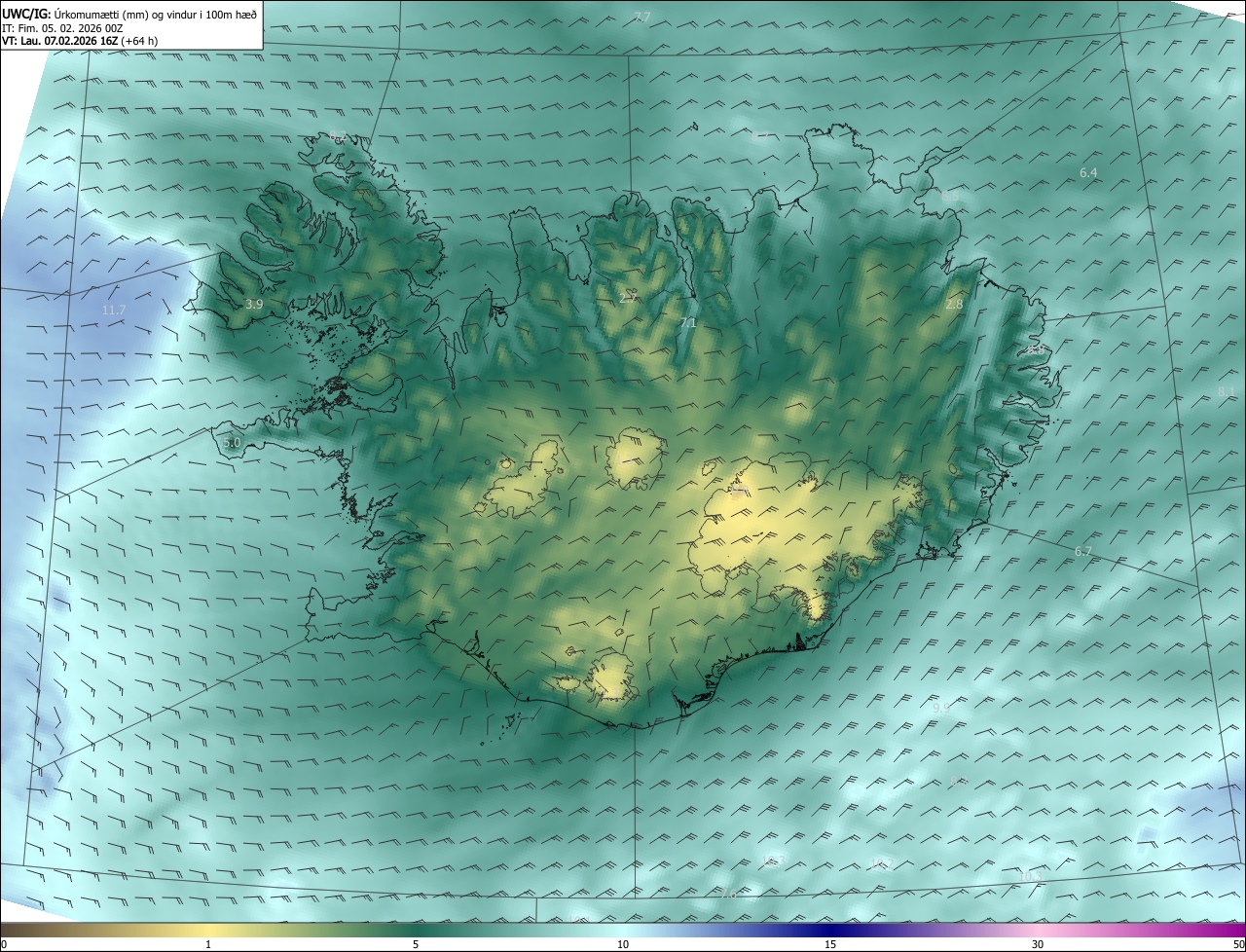The image size is (1246, 952).
Task: Click the 8.7 value off the north coast
Action: click(760, 137)
